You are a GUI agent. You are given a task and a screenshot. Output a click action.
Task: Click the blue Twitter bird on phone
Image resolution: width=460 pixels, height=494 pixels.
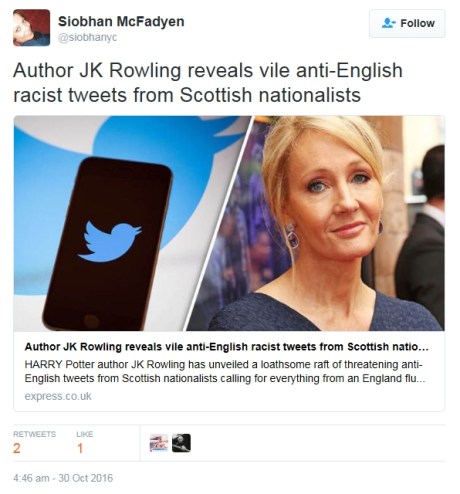[109, 241]
